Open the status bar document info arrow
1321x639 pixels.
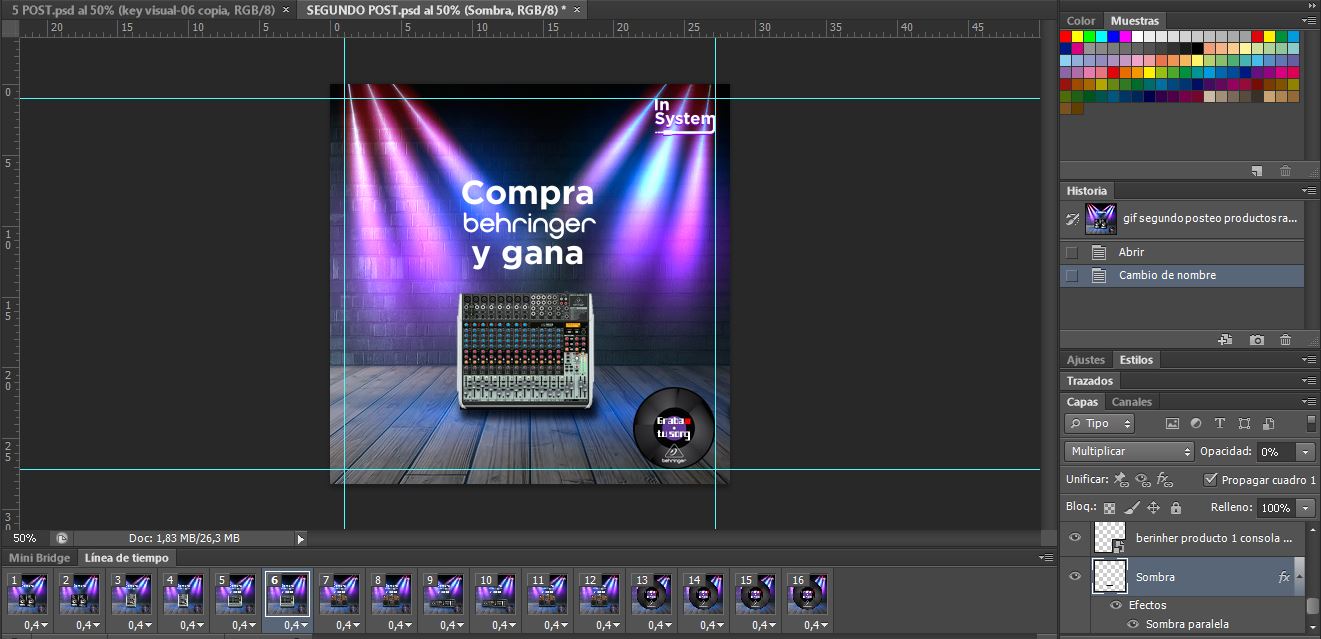(x=301, y=539)
